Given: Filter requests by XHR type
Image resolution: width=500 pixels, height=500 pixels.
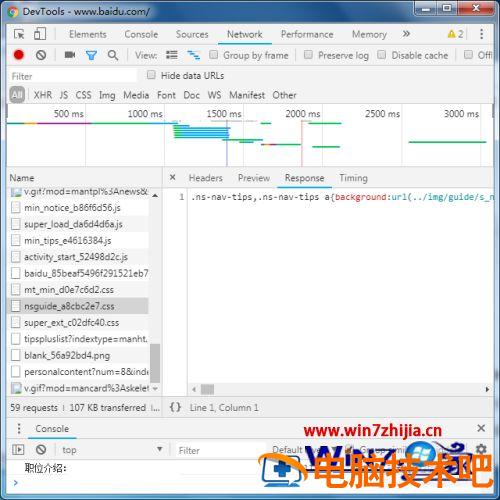Looking at the screenshot, I should [x=43, y=95].
